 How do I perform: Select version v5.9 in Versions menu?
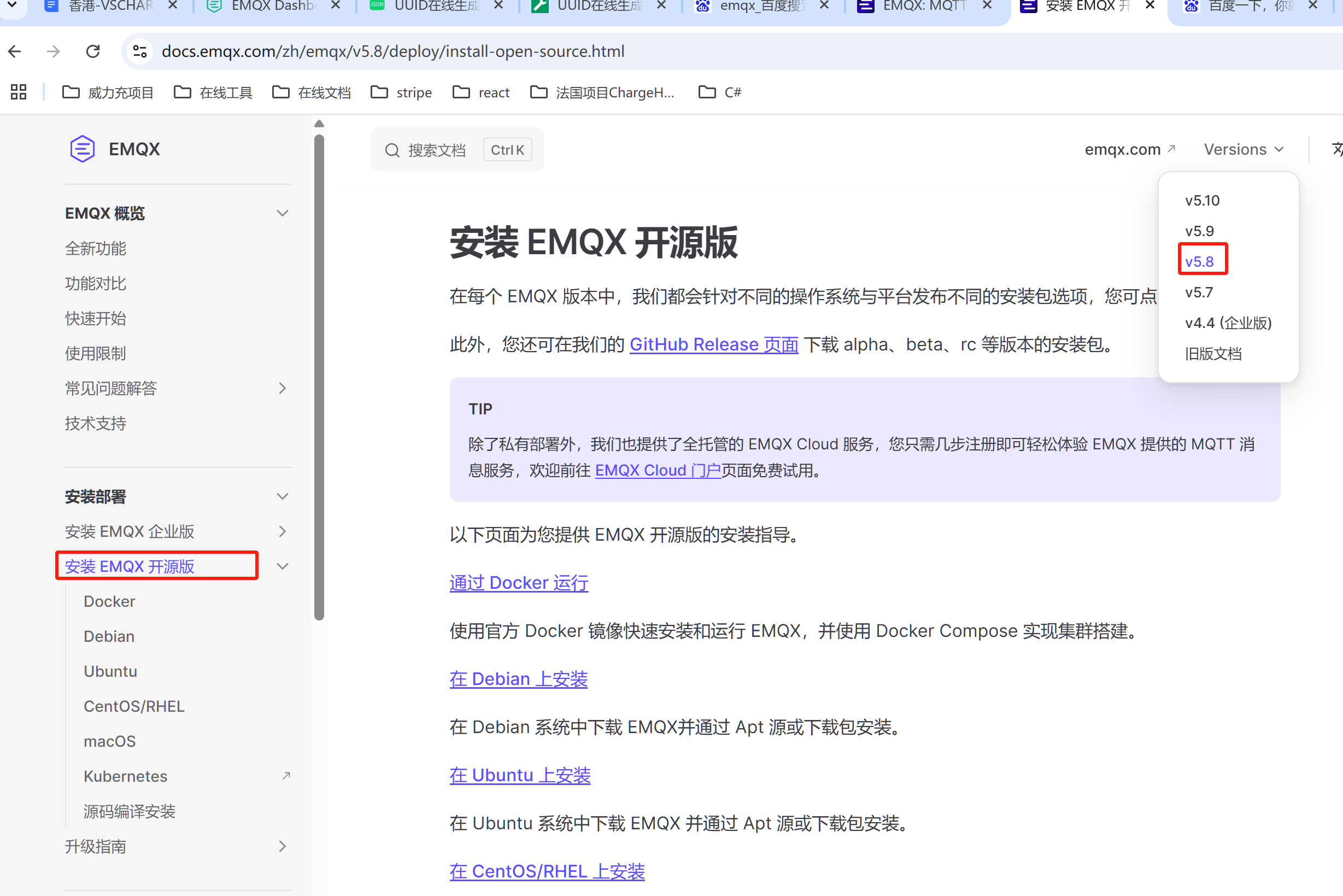click(1199, 231)
